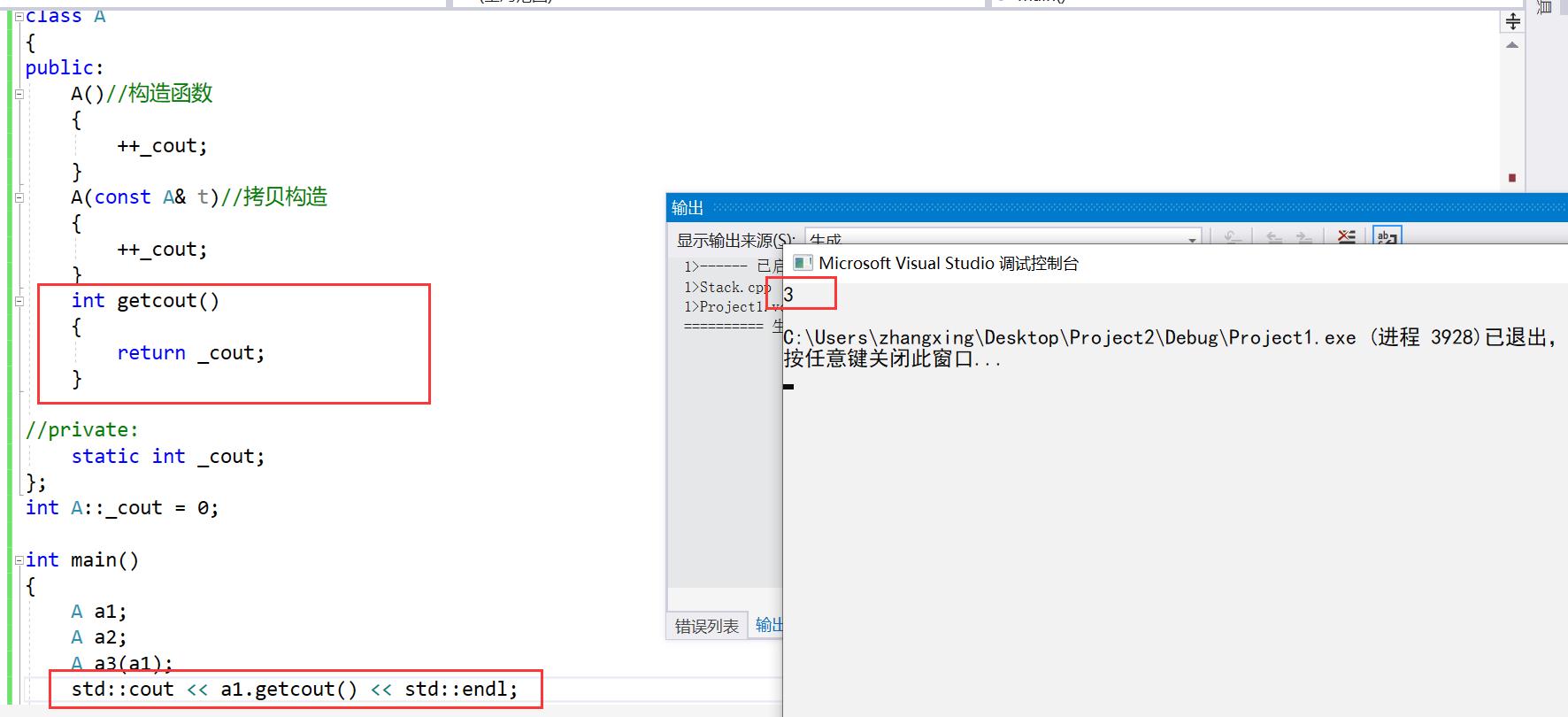
Task: Click the 按任意键关闭此窗口 console message
Action: [892, 359]
